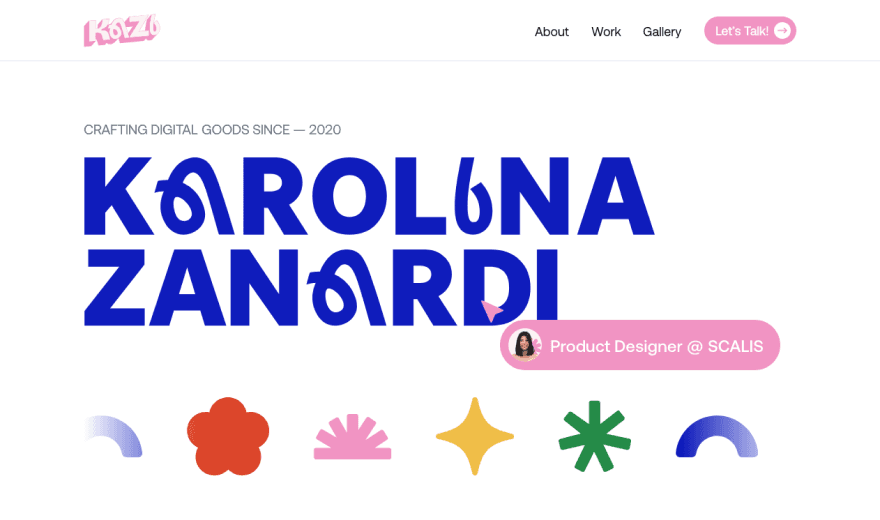The width and height of the screenshot is (880, 520).
Task: Go to the Work section
Action: pos(606,31)
